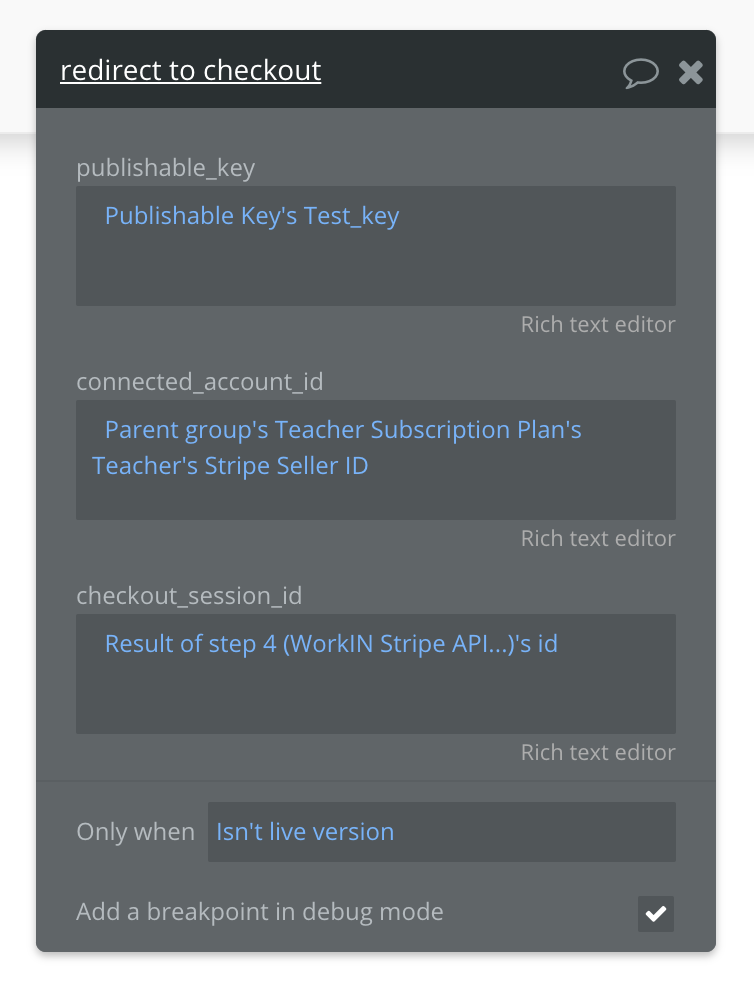
Task: Edit the Teacher's Stripe Seller ID expression
Action: click(x=230, y=466)
